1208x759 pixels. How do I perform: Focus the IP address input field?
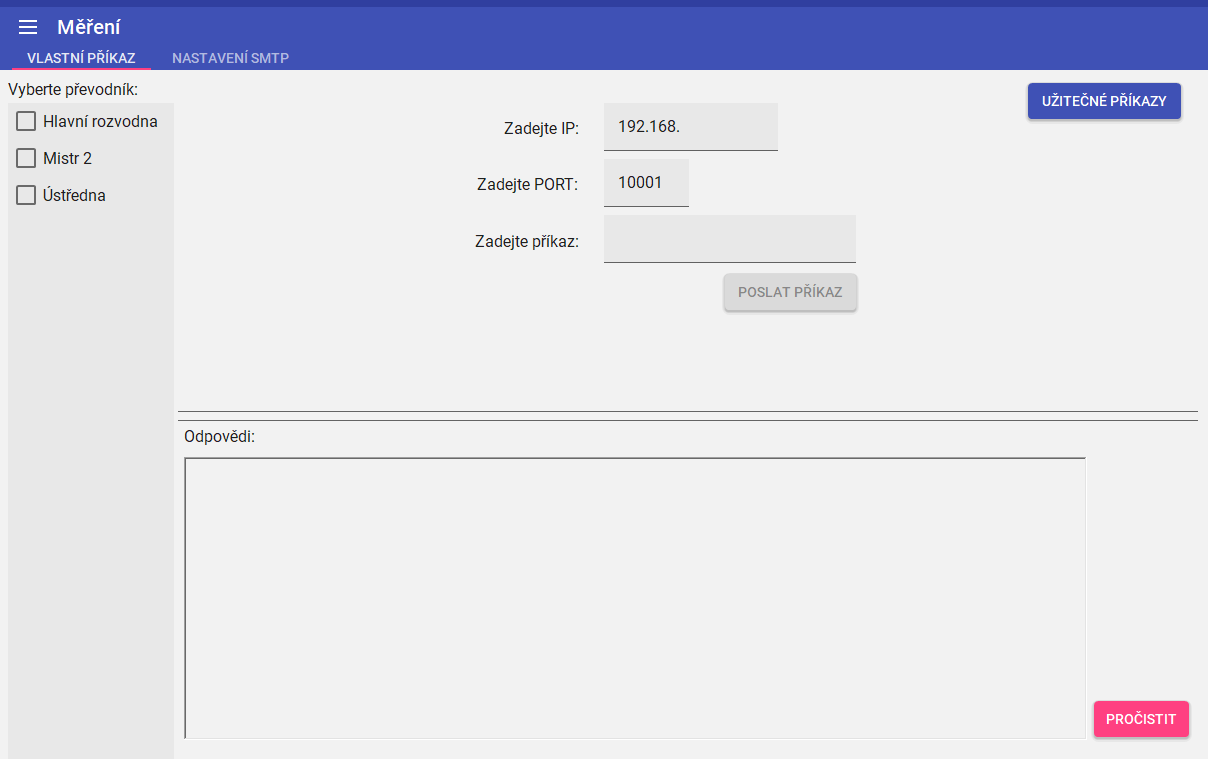point(691,127)
